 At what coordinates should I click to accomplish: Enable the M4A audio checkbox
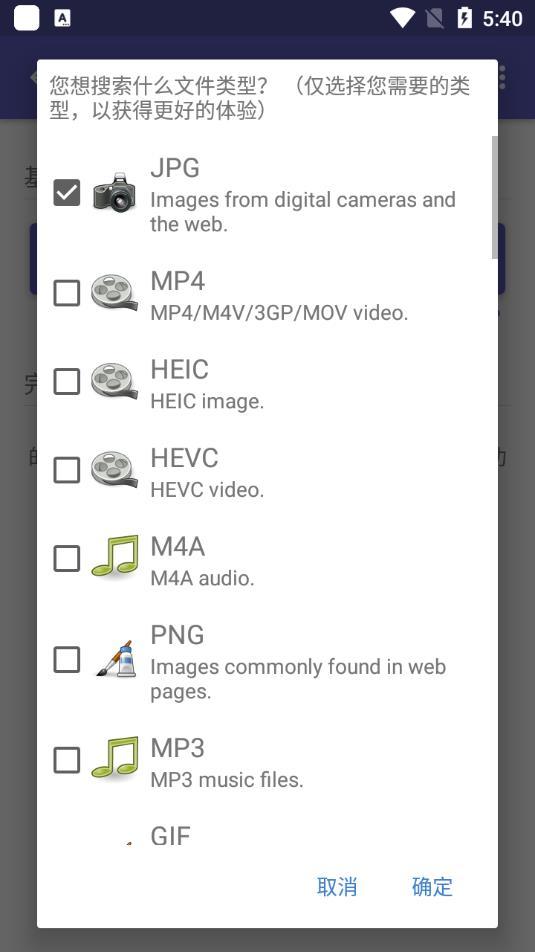click(x=67, y=559)
